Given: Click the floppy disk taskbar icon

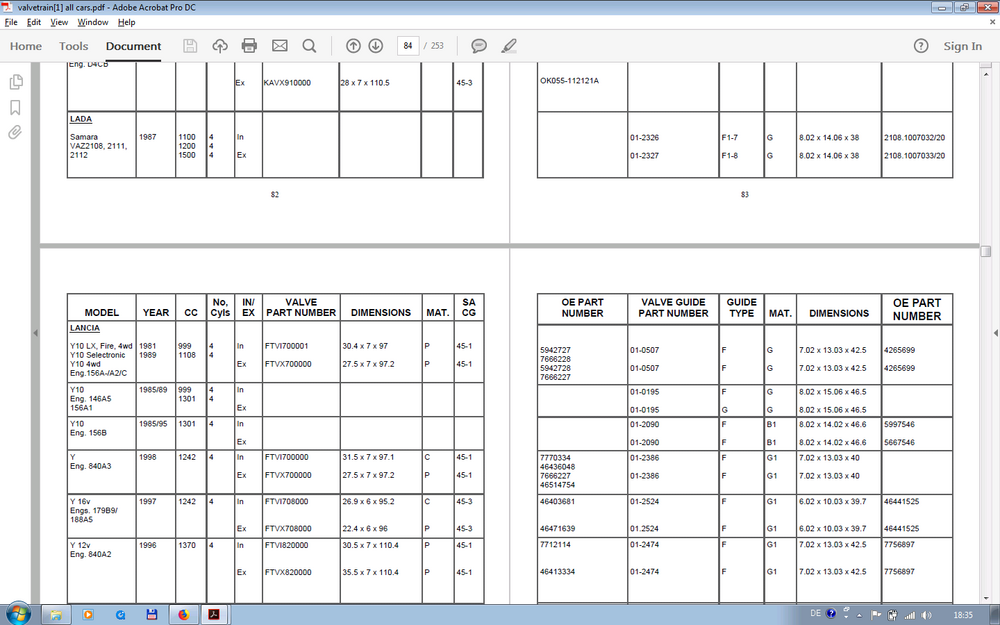Looking at the screenshot, I should click(152, 615).
